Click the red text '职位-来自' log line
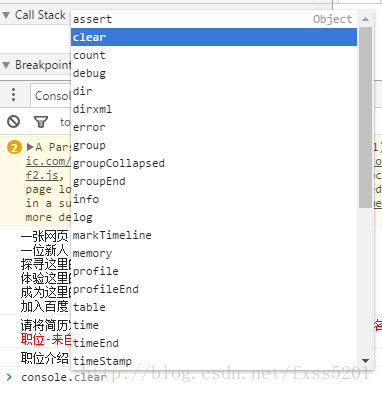Screen dimensions: 382x393 tap(46, 339)
